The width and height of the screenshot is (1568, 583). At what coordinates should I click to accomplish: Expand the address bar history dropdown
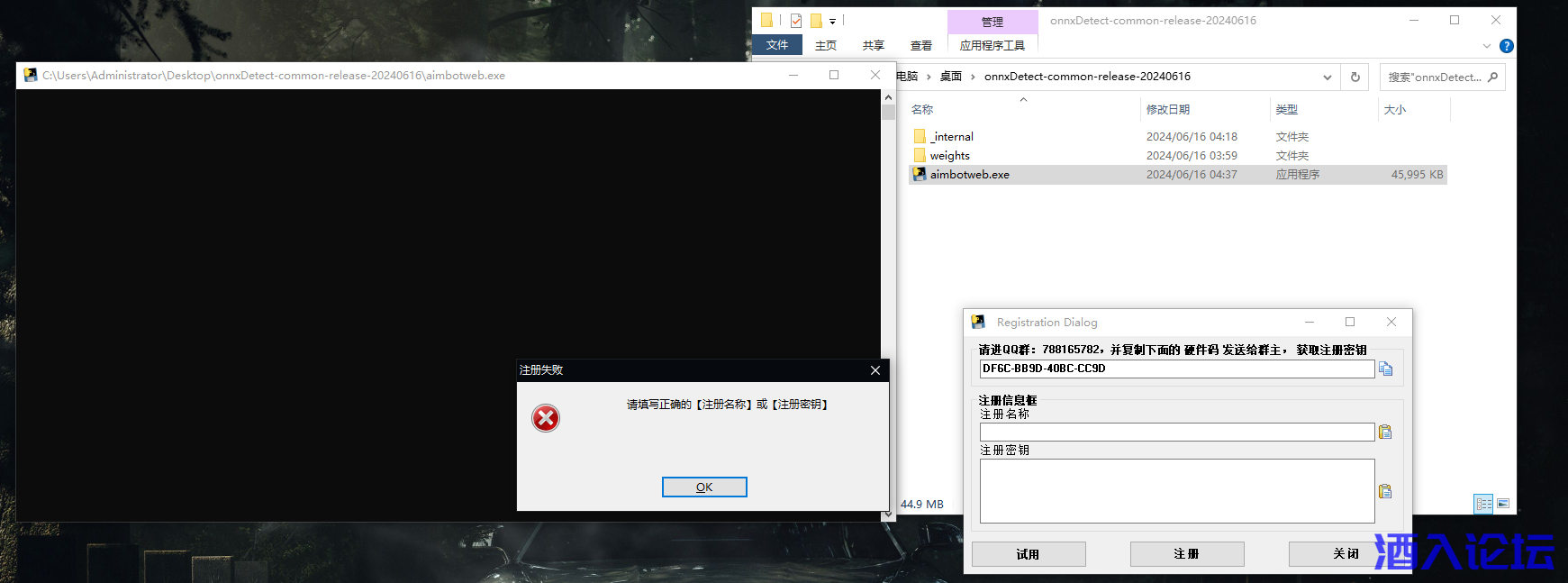point(1327,77)
